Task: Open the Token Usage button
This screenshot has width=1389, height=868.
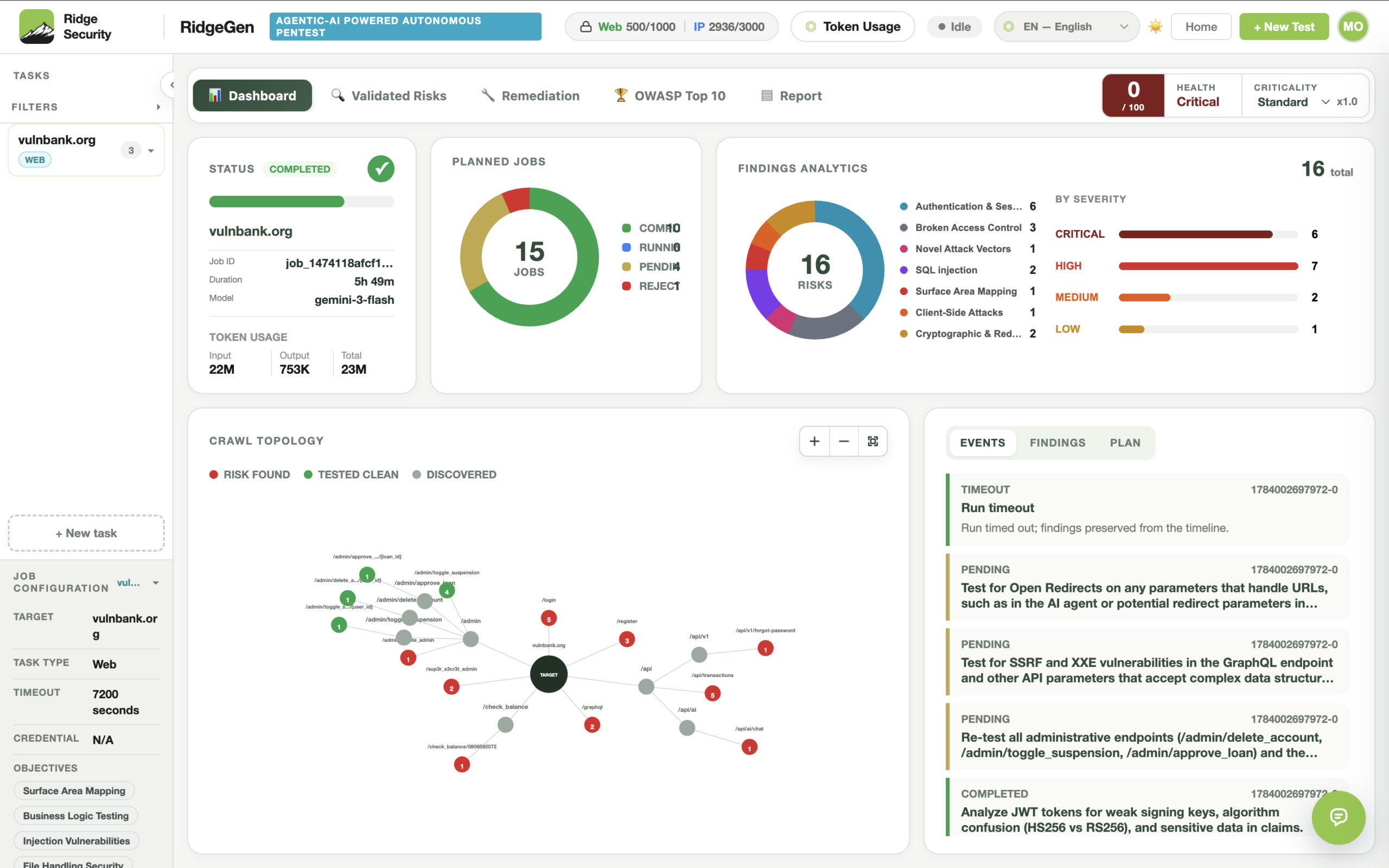Action: (x=852, y=27)
